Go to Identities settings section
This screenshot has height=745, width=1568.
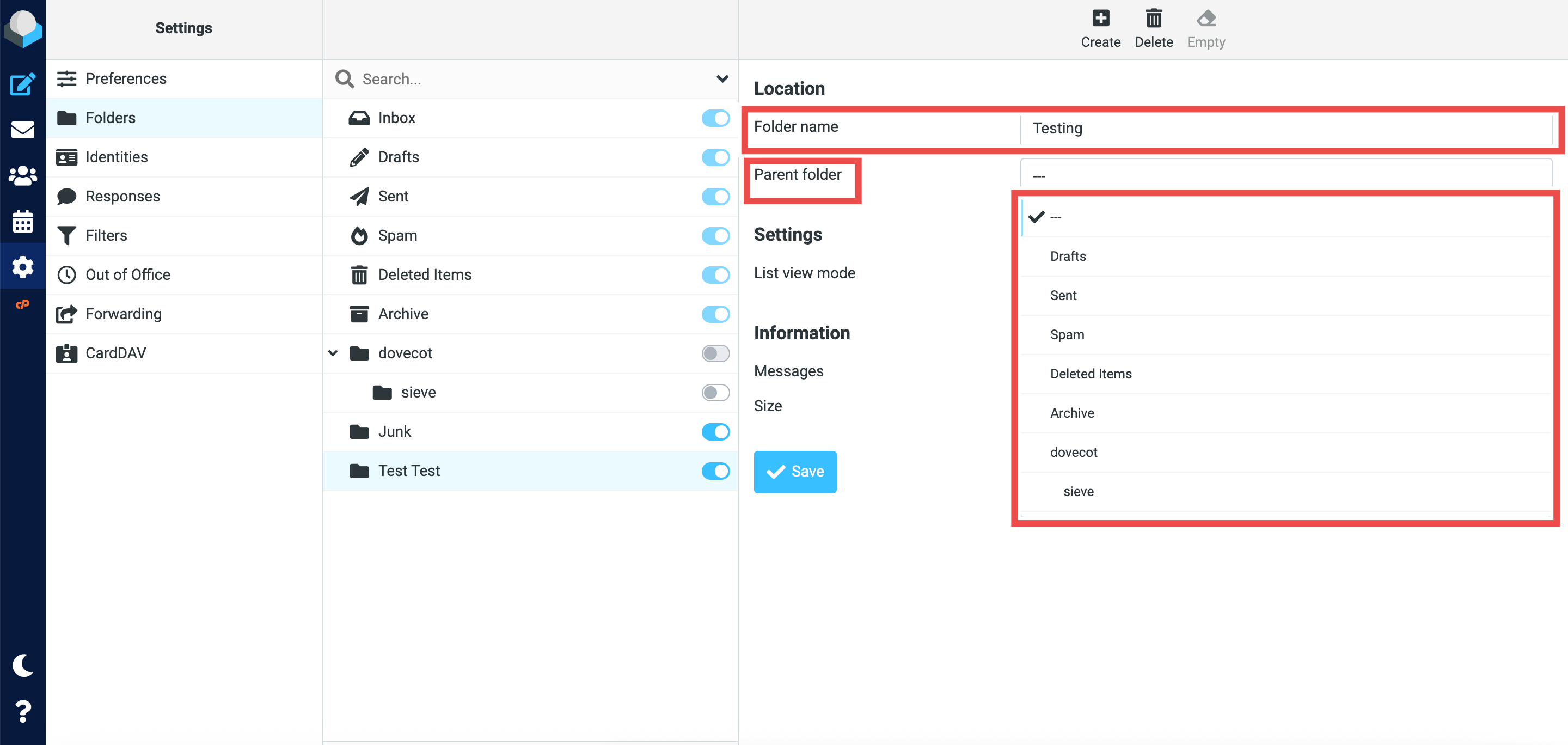point(117,156)
